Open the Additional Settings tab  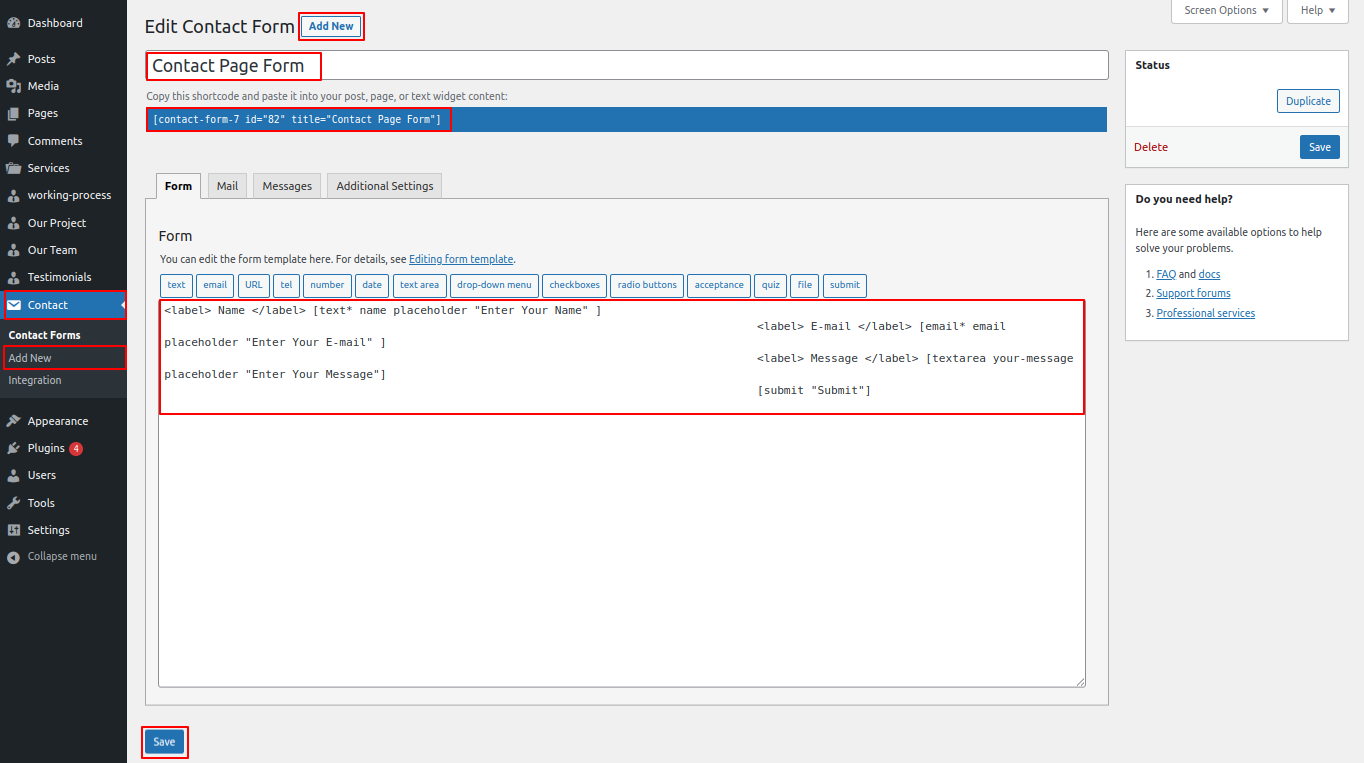pos(385,186)
